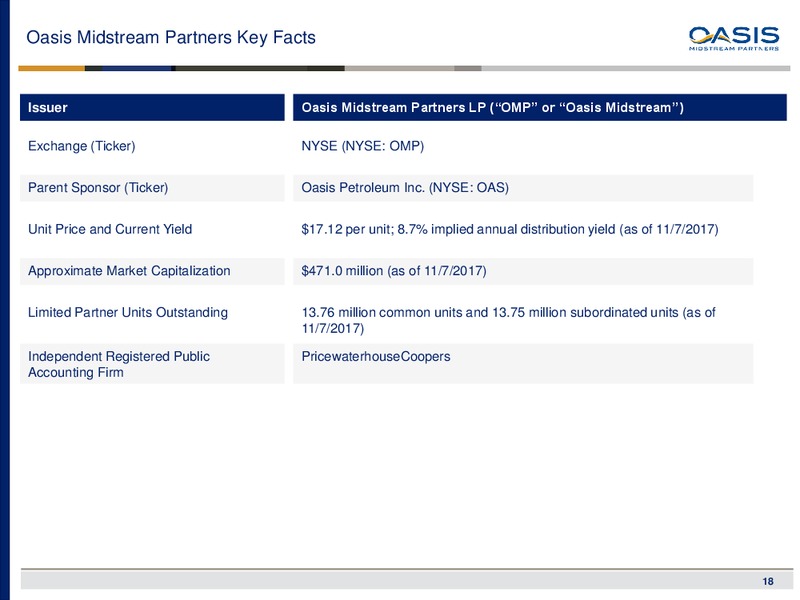The width and height of the screenshot is (800, 600).
Task: Click the 'Unit Price and Current Yield' label
Action: pos(110,229)
